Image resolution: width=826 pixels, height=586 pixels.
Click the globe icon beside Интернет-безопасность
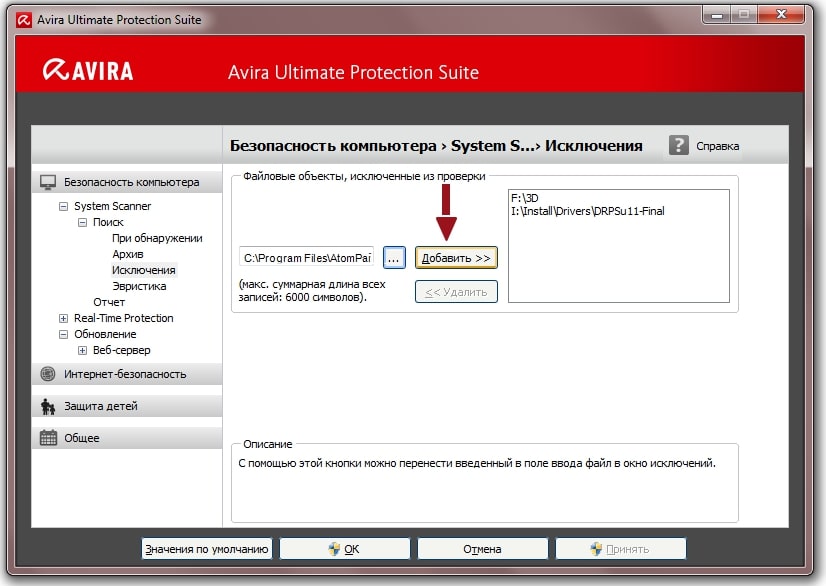pyautogui.click(x=48, y=374)
